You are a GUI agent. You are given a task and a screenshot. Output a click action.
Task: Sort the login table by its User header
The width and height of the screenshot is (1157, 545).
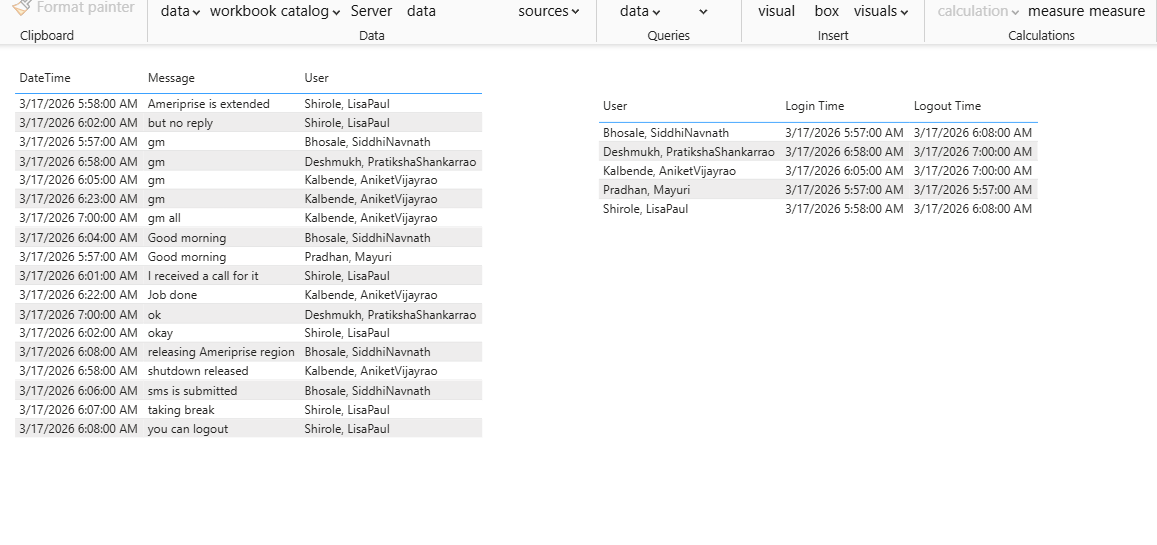point(615,105)
